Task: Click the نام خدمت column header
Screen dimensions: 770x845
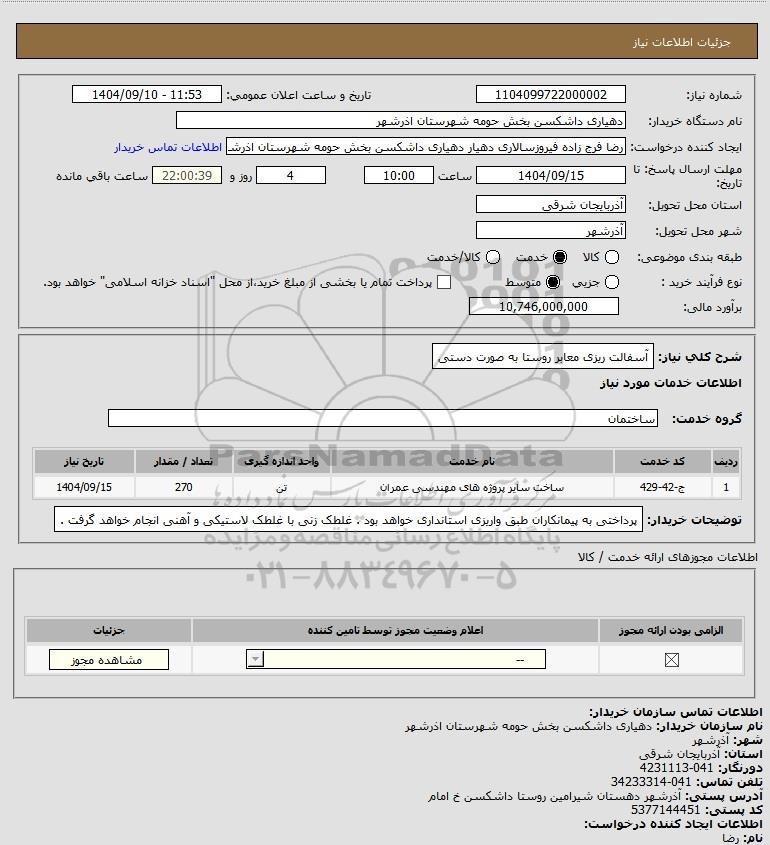Action: pos(472,461)
